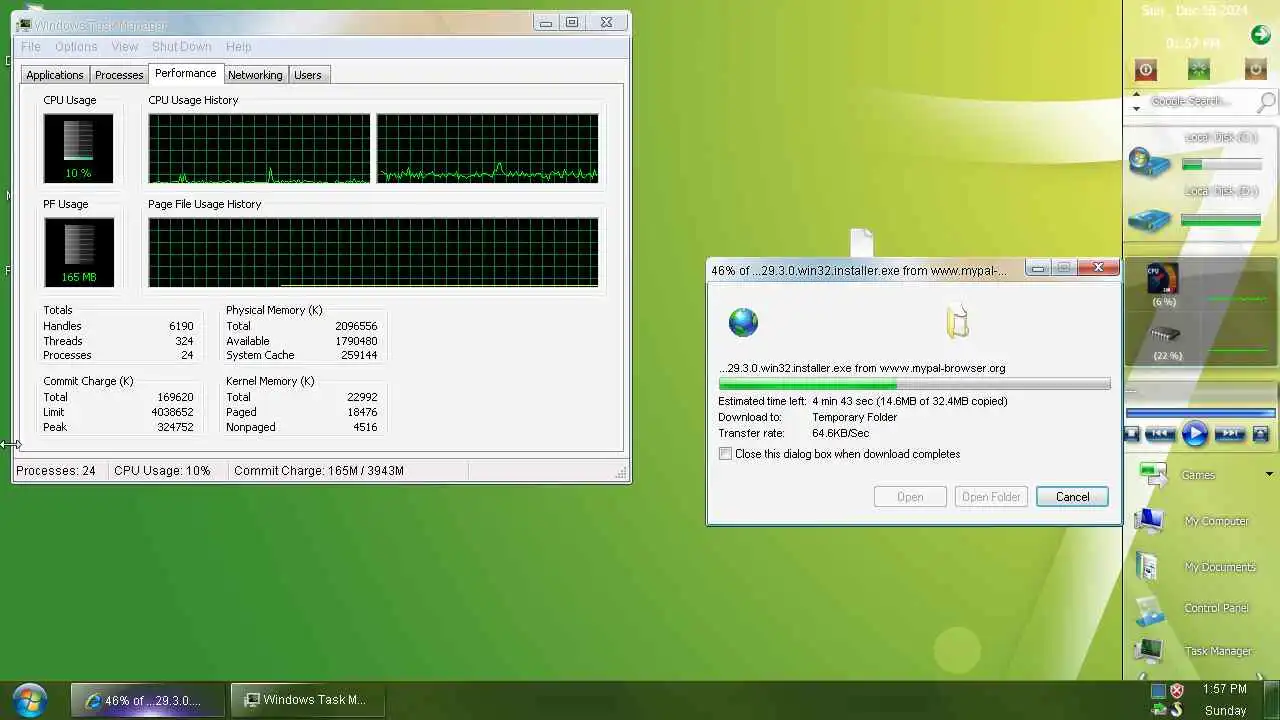This screenshot has height=720, width=1280.
Task: Click the Games launcher icon
Action: (1152, 474)
